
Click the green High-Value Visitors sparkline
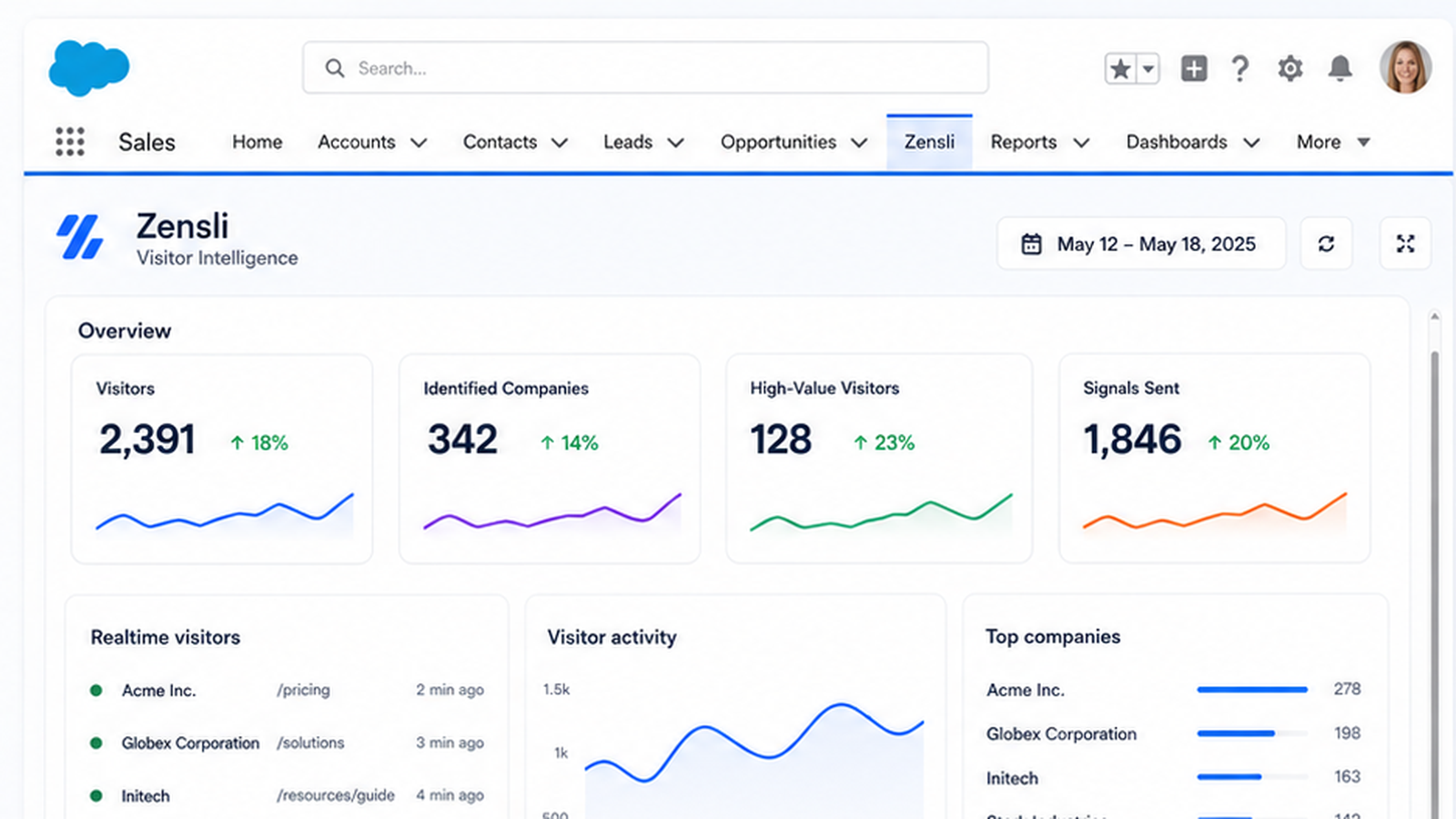tap(881, 514)
